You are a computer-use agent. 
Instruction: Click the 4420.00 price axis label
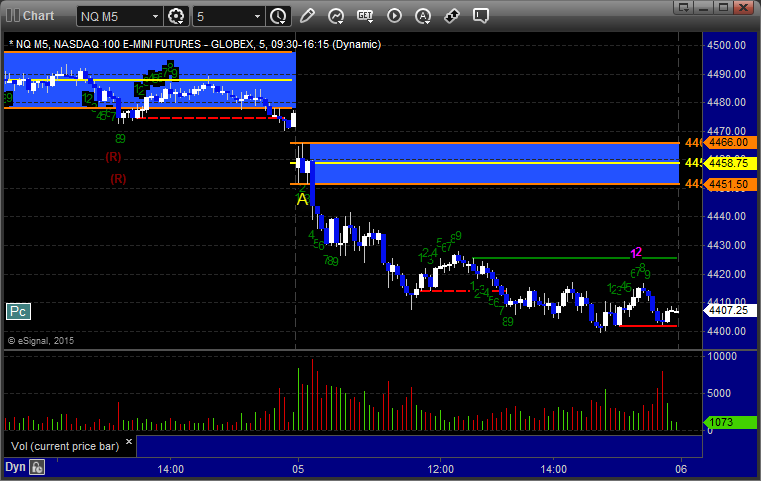click(x=727, y=274)
